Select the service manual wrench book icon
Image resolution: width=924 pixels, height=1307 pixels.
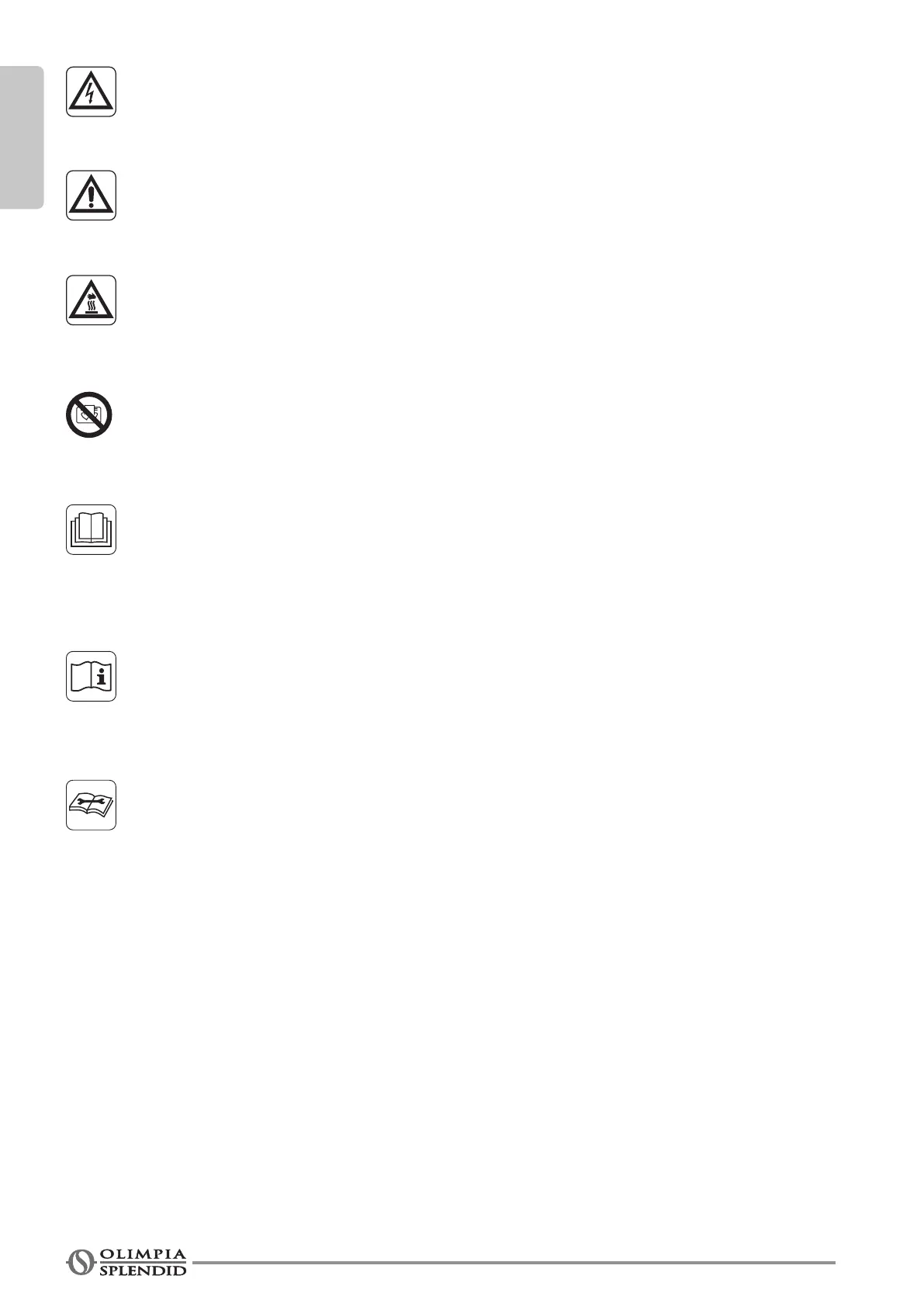91,805
